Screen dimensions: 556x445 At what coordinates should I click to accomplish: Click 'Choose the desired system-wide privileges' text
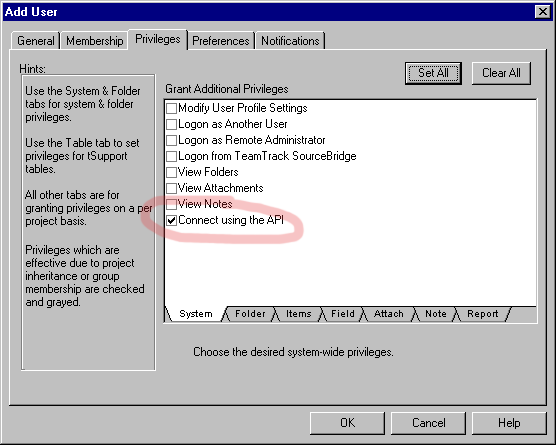(293, 352)
